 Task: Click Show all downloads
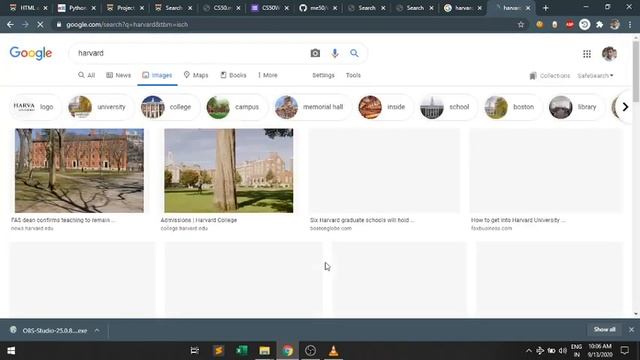604,329
